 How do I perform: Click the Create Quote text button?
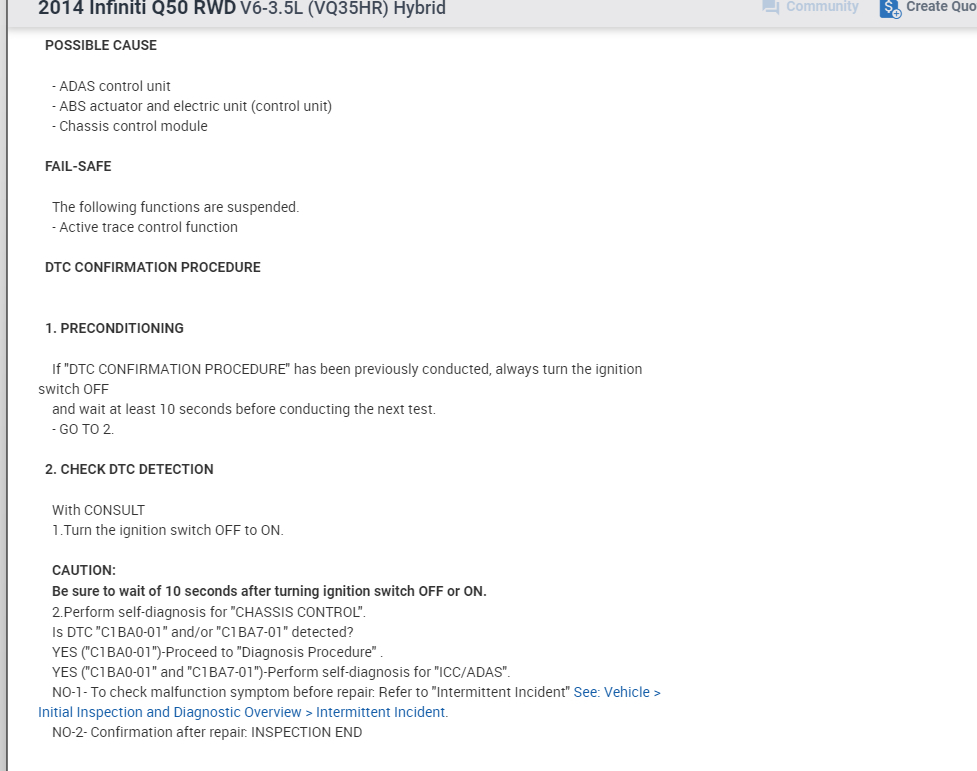point(940,7)
